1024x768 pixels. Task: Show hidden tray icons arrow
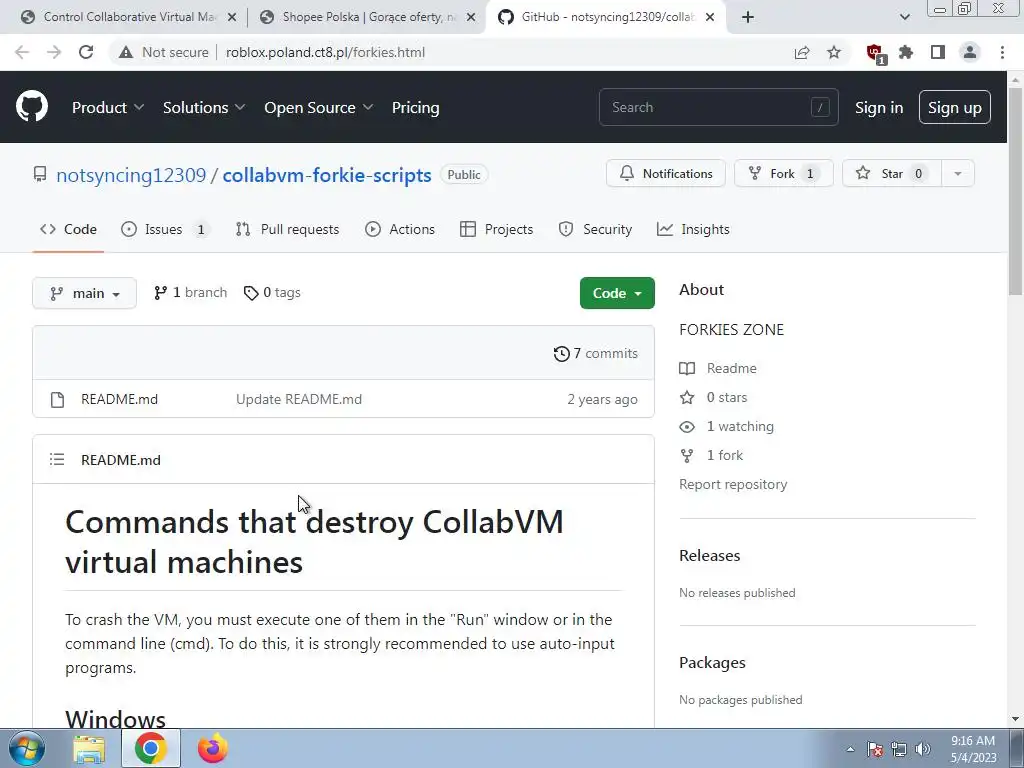pos(850,749)
